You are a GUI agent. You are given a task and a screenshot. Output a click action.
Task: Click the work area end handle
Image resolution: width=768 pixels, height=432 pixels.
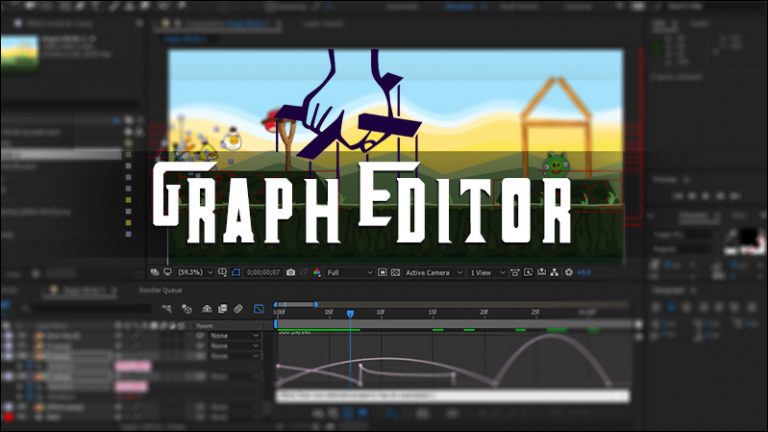[x=316, y=305]
